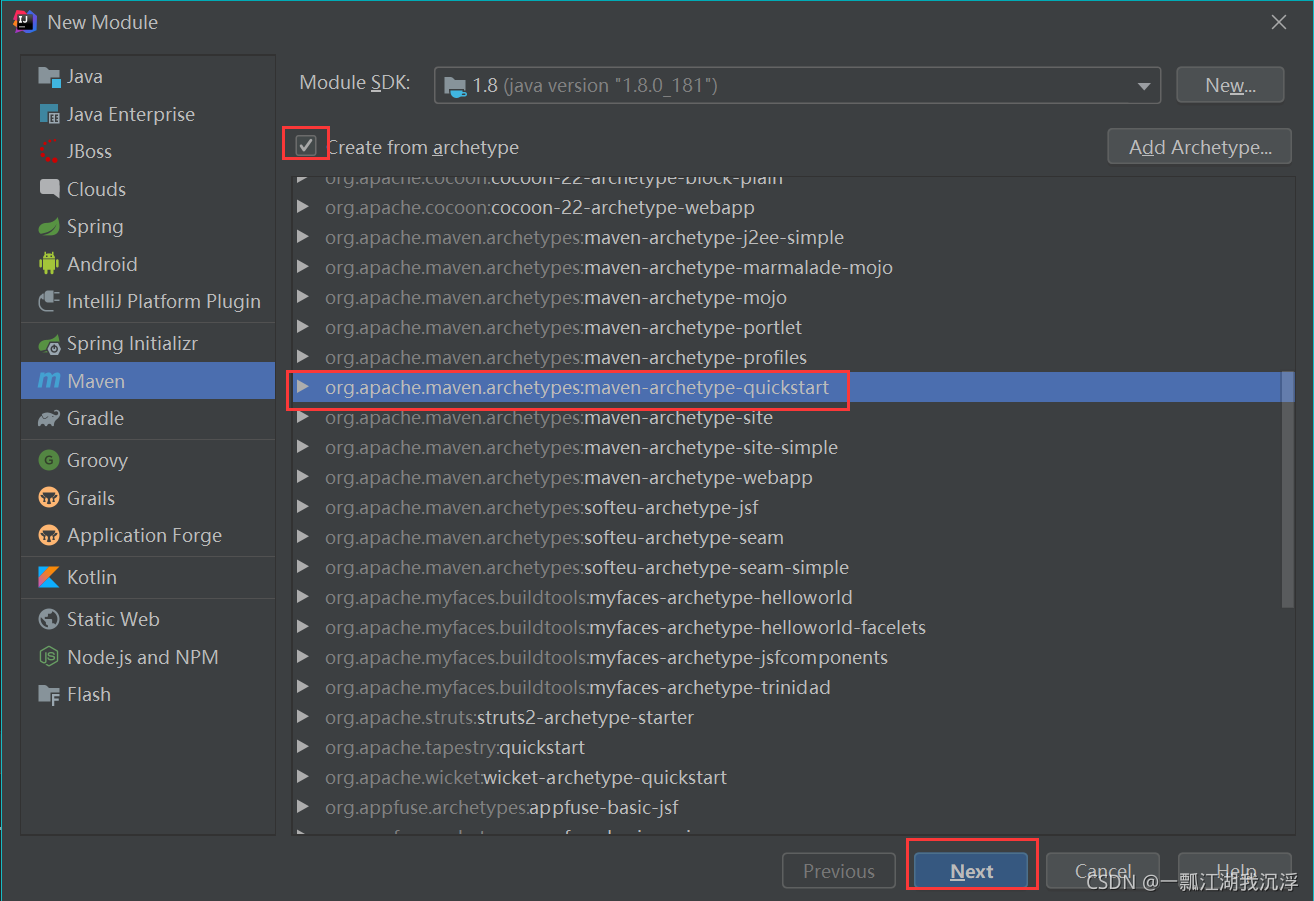Click the Application Forge icon
Viewport: 1314px width, 901px height.
pyautogui.click(x=49, y=536)
